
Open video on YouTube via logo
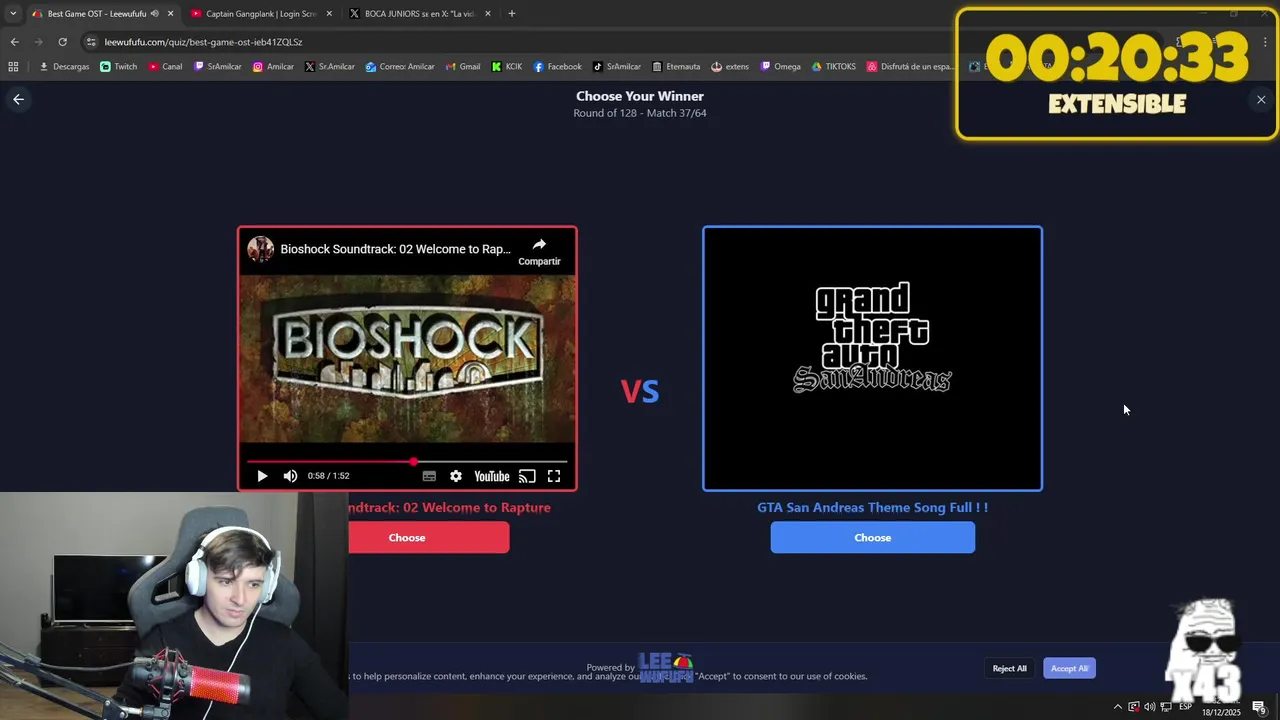pyautogui.click(x=492, y=476)
